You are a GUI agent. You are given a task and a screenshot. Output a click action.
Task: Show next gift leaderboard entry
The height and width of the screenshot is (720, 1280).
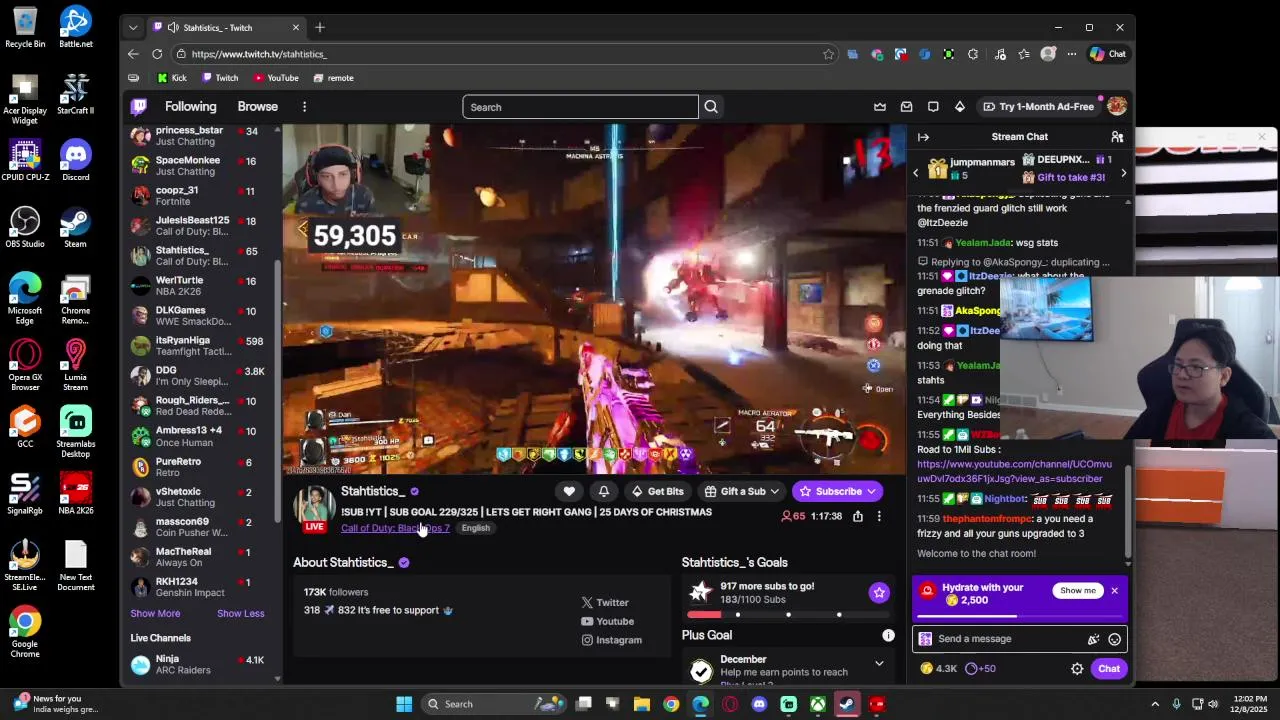pyautogui.click(x=1123, y=173)
